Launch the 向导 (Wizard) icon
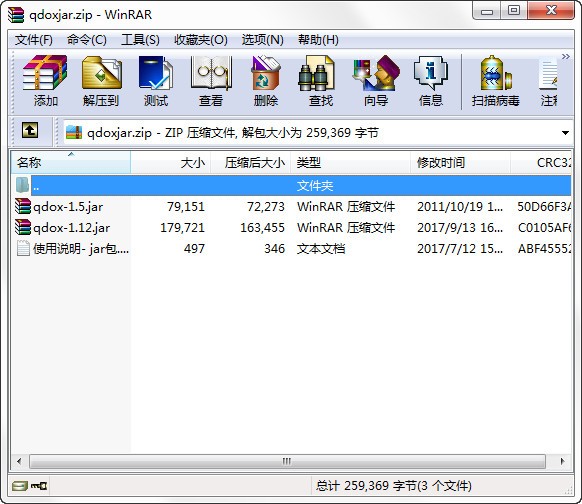The width and height of the screenshot is (582, 504). [x=376, y=80]
